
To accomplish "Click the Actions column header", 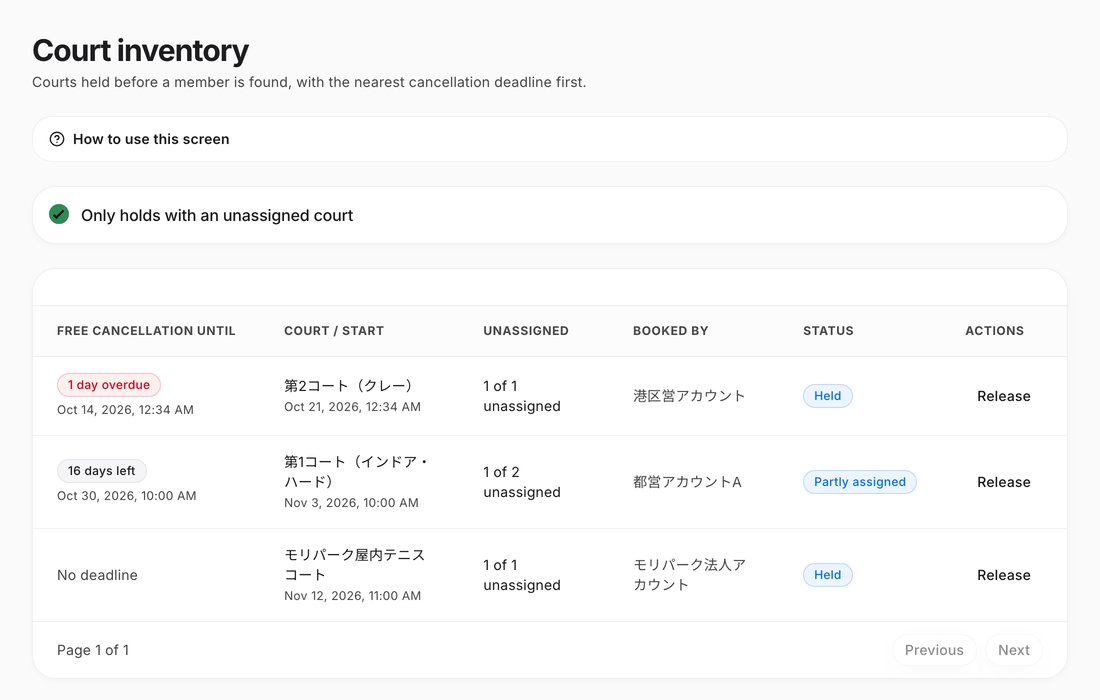I will click(x=994, y=331).
